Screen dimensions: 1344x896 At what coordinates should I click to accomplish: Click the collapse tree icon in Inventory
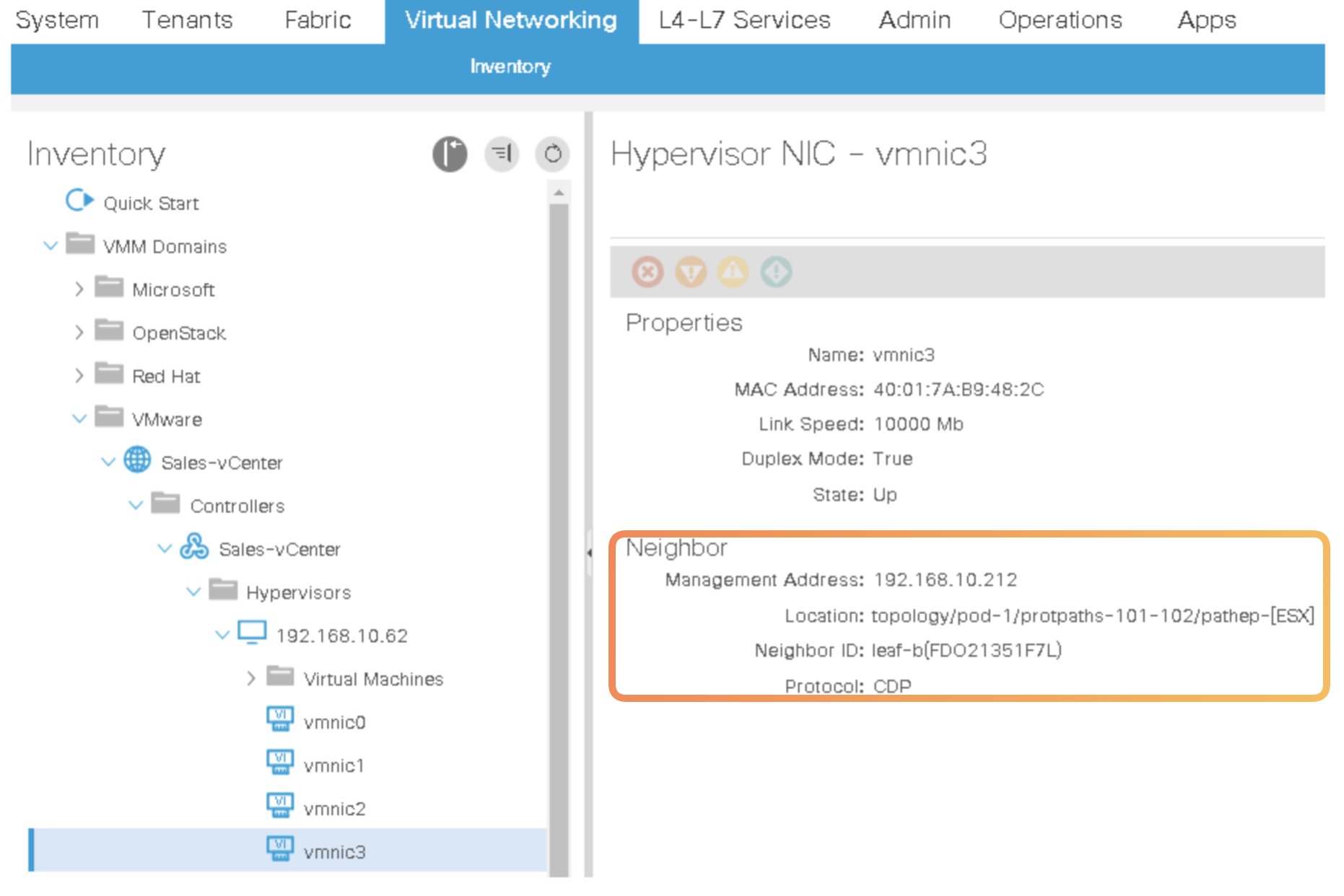(x=502, y=154)
